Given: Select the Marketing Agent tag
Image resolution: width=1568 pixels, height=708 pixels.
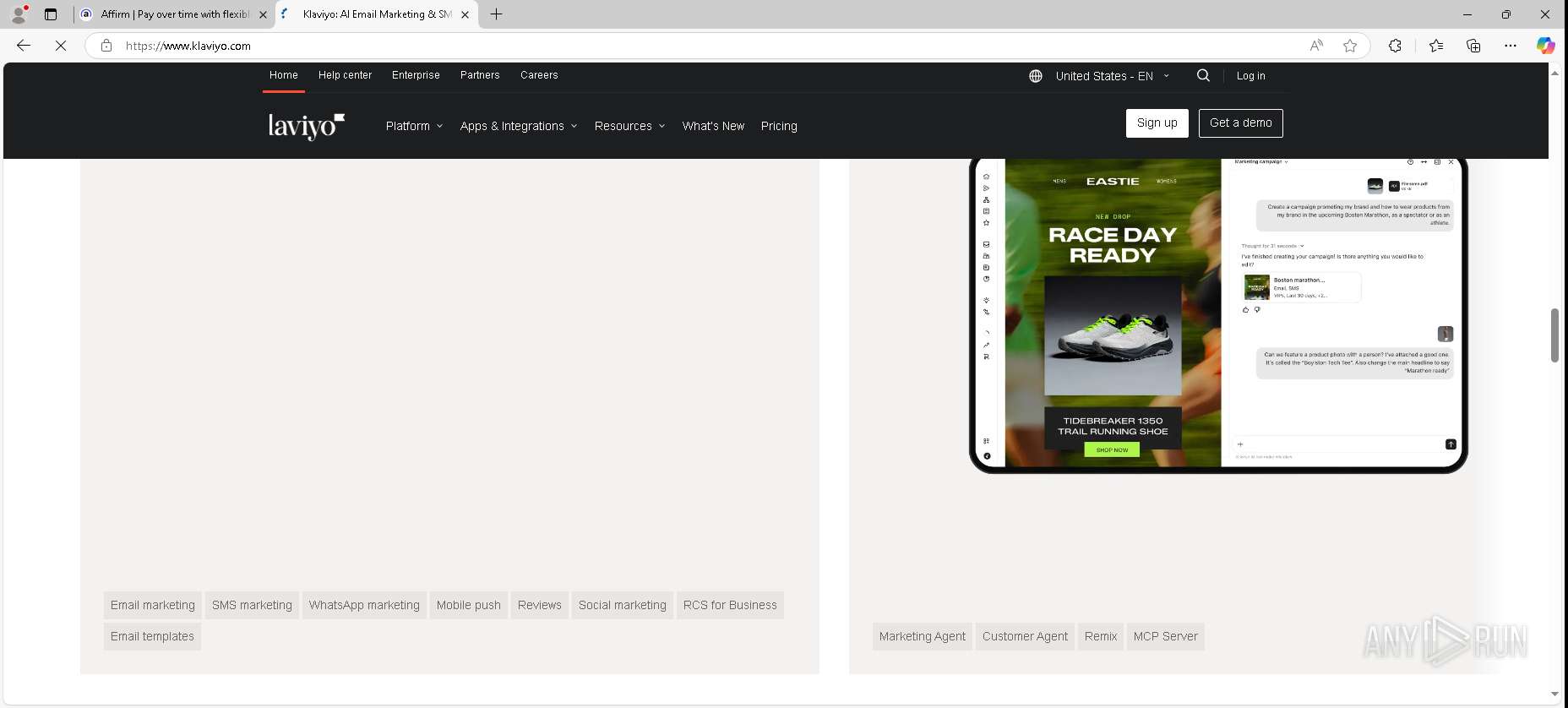Looking at the screenshot, I should (923, 636).
